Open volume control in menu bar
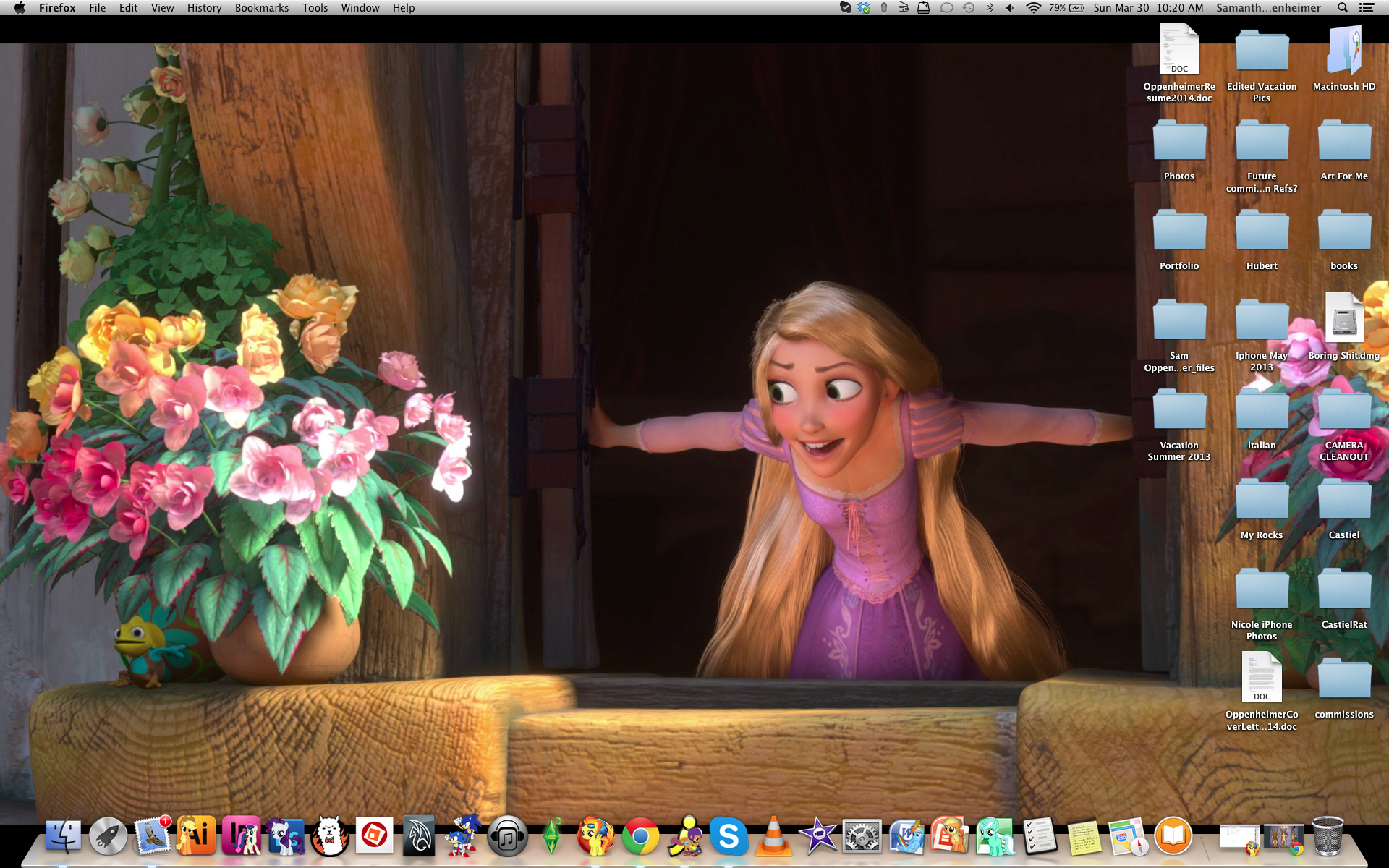The height and width of the screenshot is (868, 1389). (1010, 8)
